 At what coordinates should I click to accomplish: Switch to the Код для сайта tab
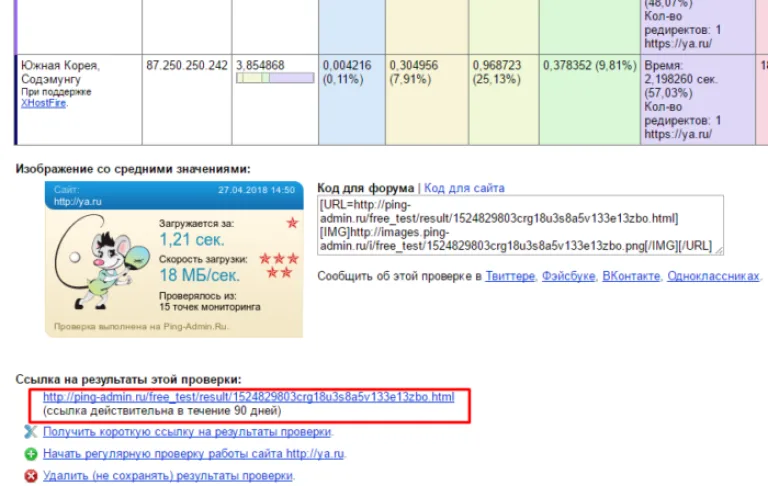464,188
